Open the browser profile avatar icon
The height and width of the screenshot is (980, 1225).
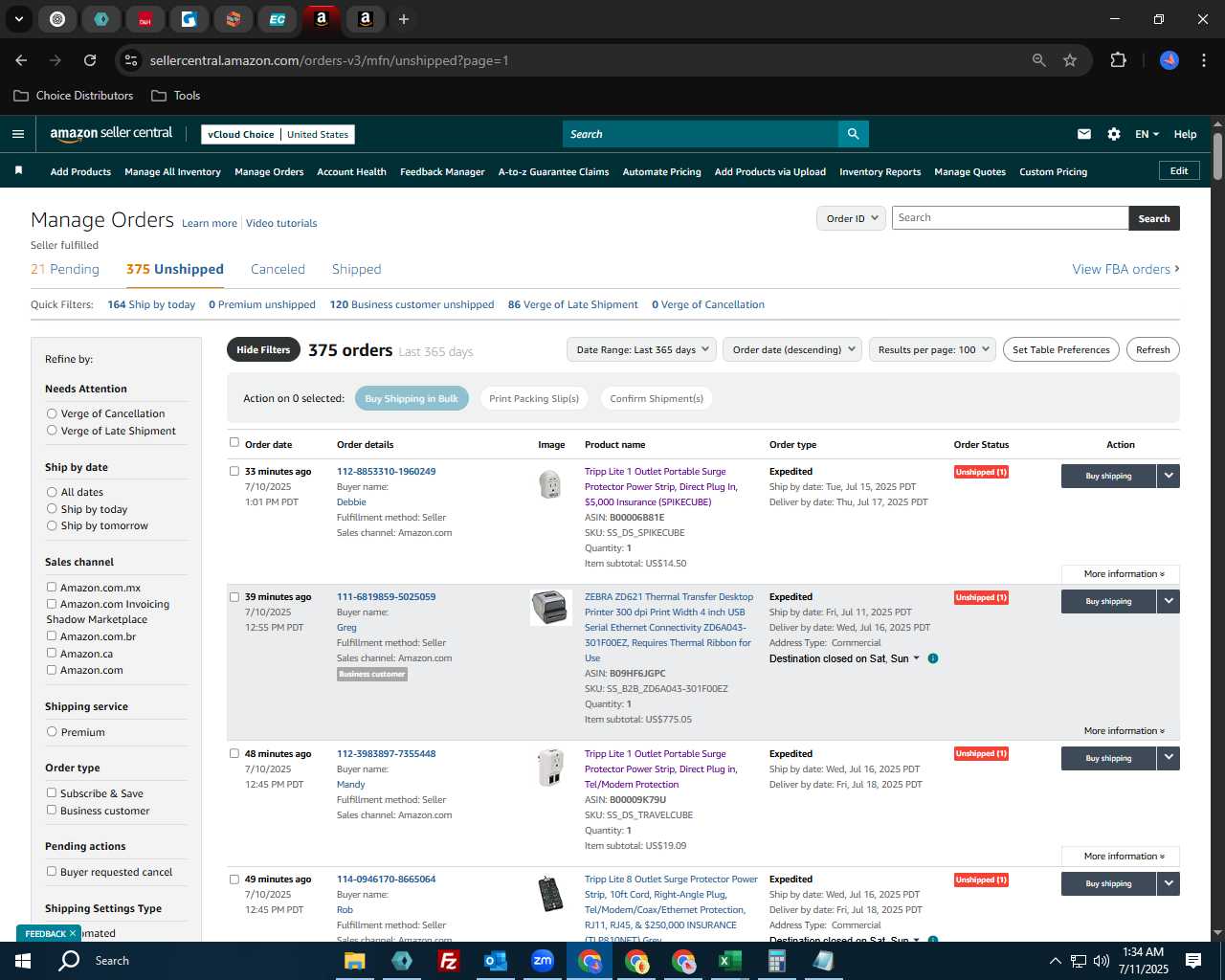click(1169, 60)
